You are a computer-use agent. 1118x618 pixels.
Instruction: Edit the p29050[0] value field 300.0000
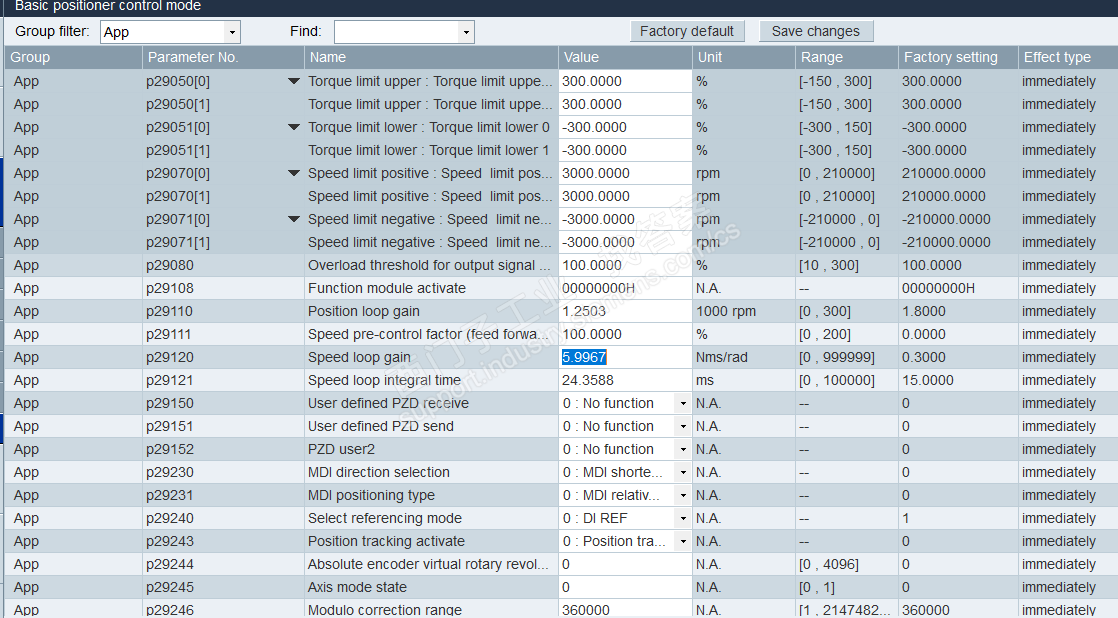625,81
